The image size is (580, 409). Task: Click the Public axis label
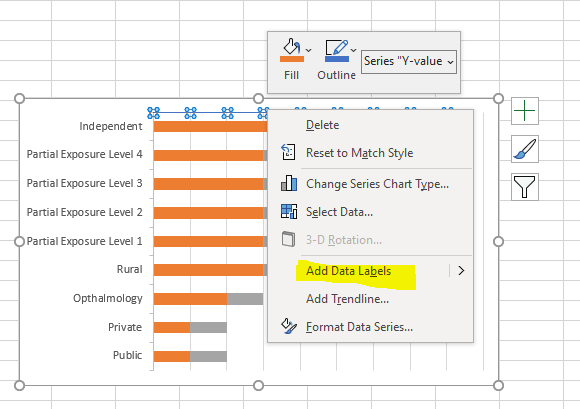(127, 355)
